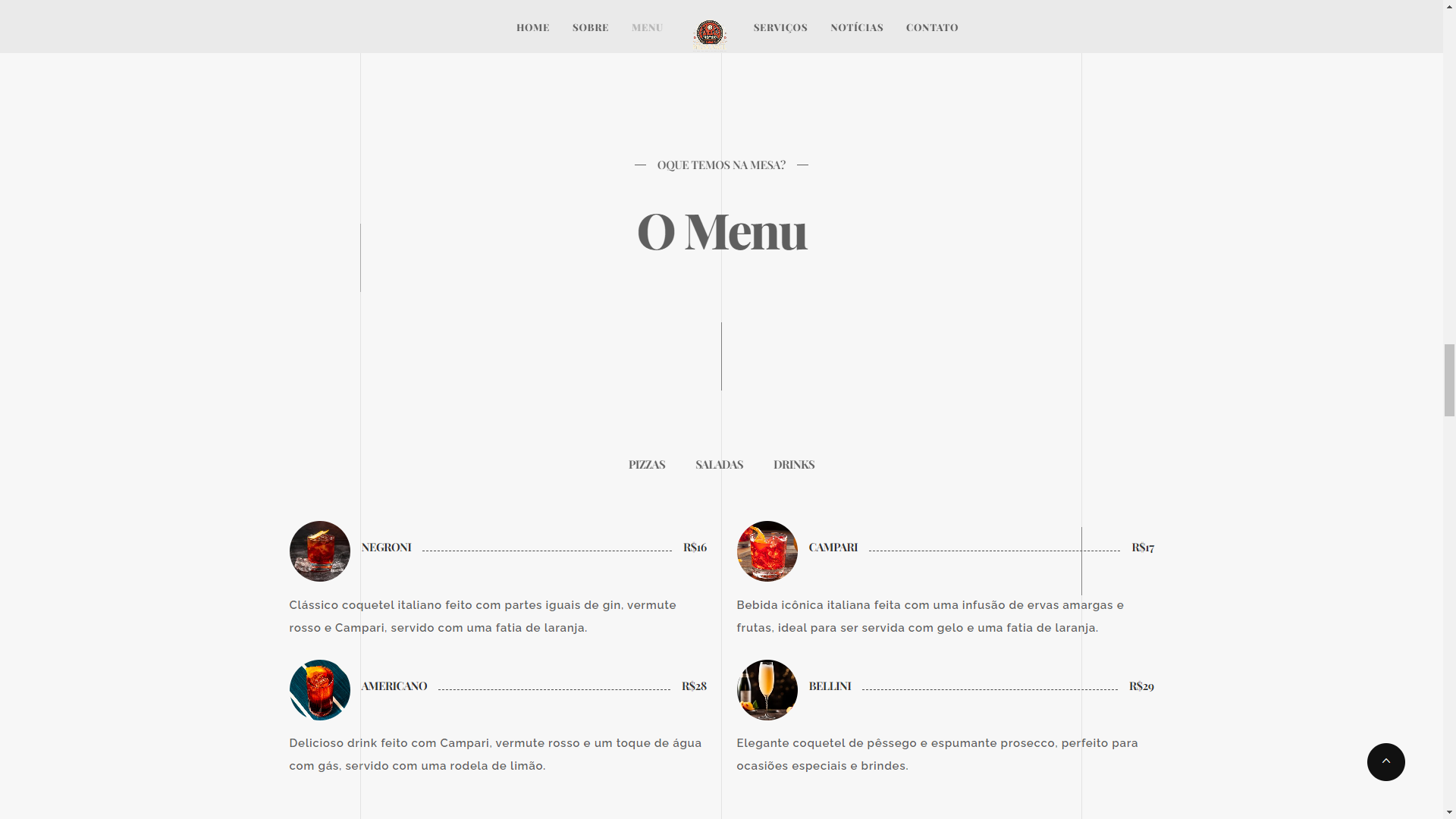Click the AMERICANO drink image icon
Image resolution: width=1456 pixels, height=819 pixels.
click(x=318, y=689)
